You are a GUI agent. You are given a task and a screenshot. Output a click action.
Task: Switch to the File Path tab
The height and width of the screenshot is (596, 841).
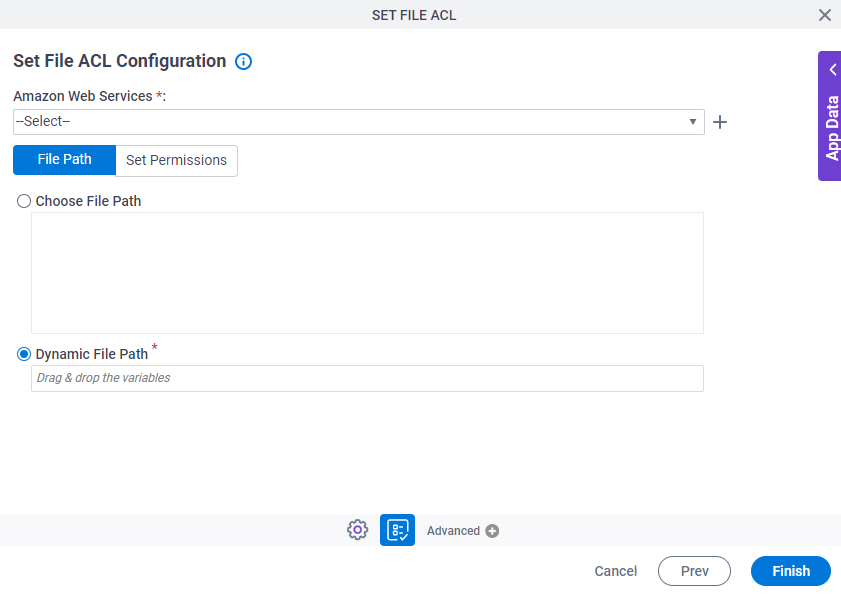click(x=64, y=160)
